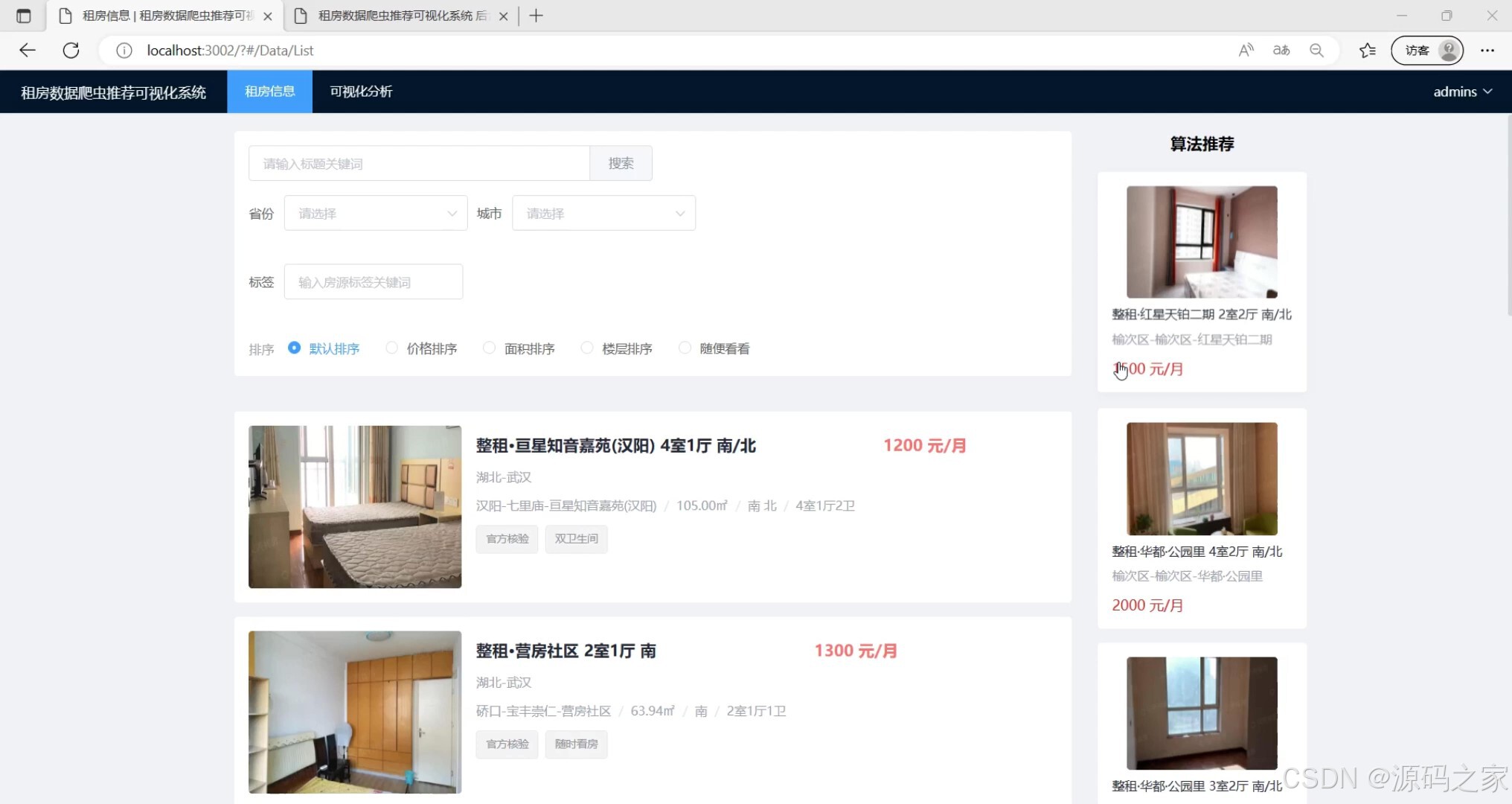This screenshot has height=804, width=1512.
Task: Click the site information icon
Action: [x=124, y=50]
